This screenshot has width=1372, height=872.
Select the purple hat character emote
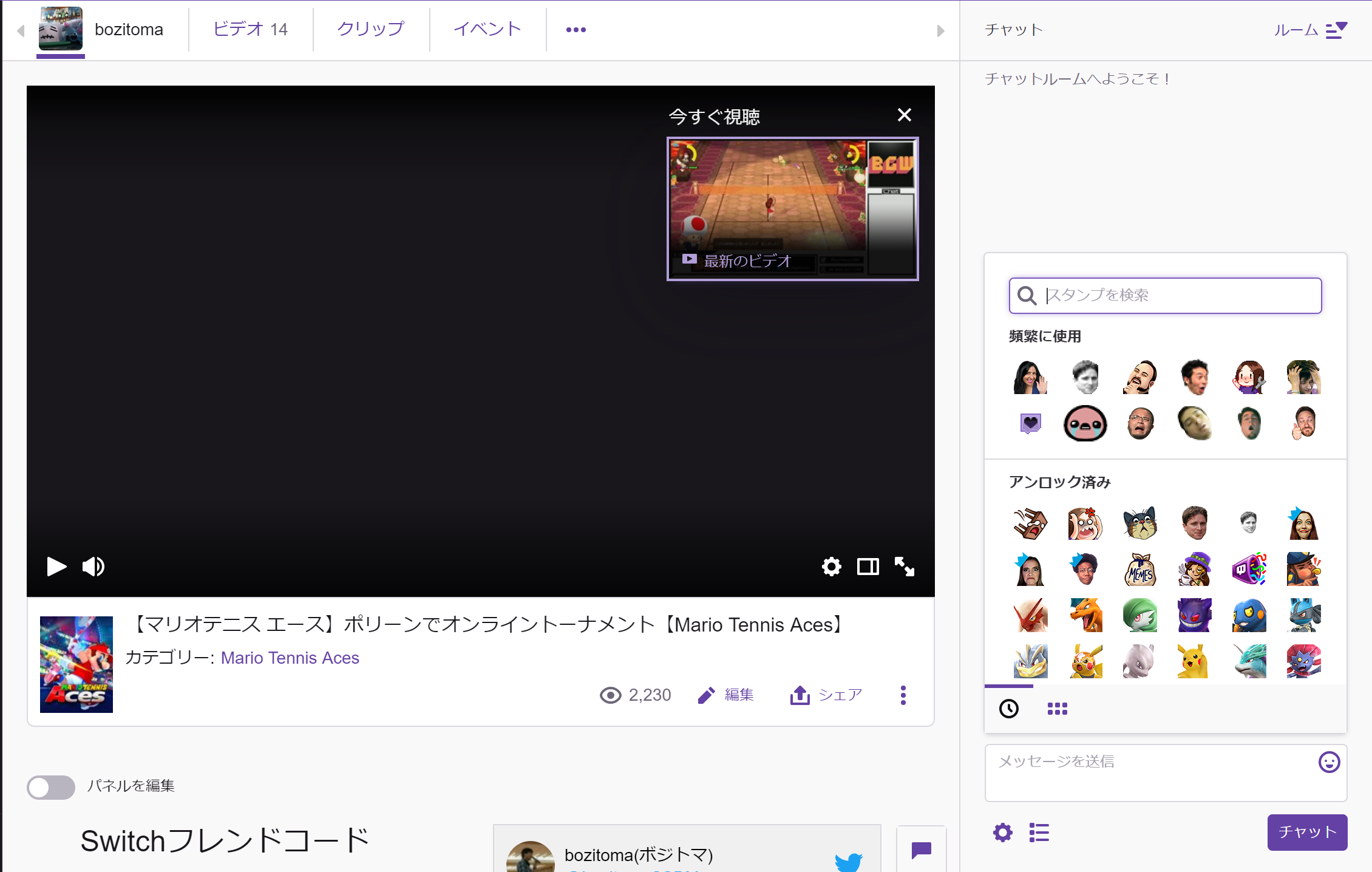pyautogui.click(x=1194, y=569)
